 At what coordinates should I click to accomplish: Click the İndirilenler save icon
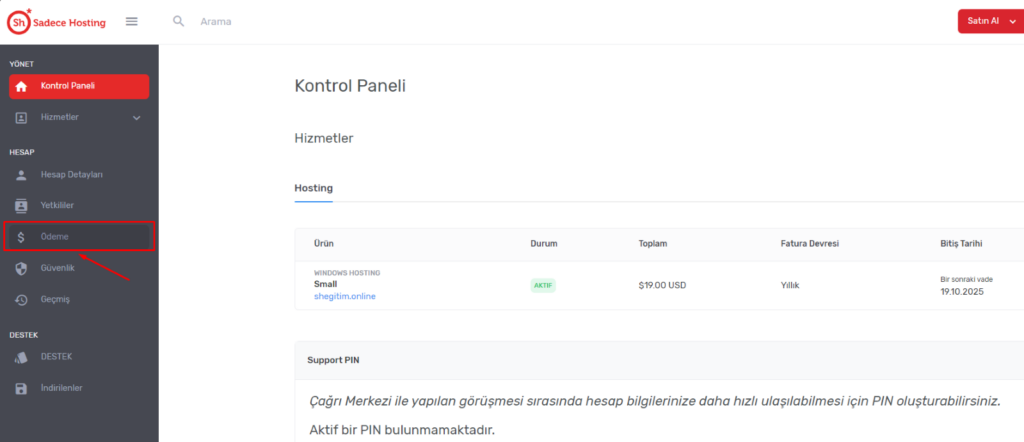point(22,388)
